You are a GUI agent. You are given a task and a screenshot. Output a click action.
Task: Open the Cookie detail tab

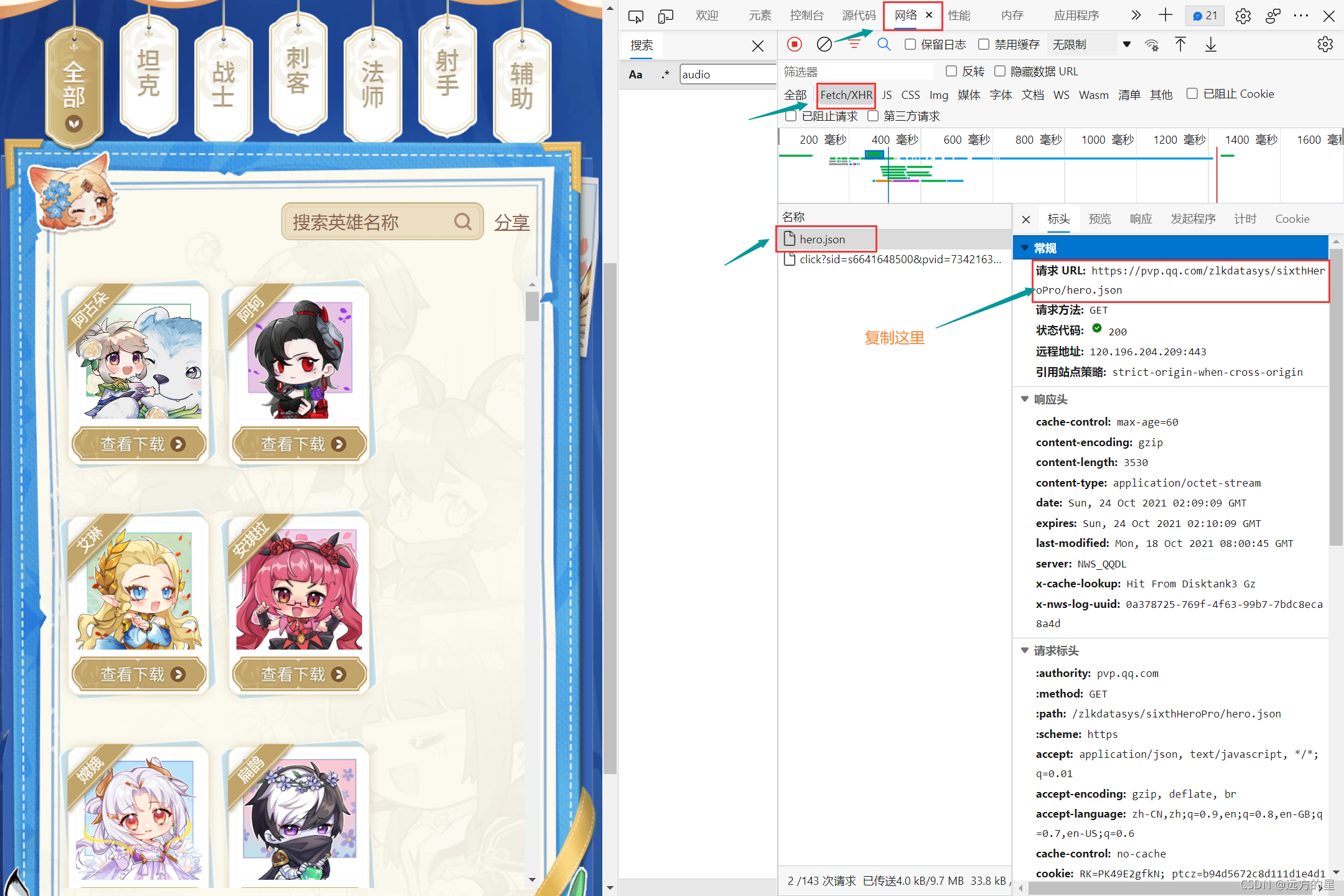click(1292, 219)
